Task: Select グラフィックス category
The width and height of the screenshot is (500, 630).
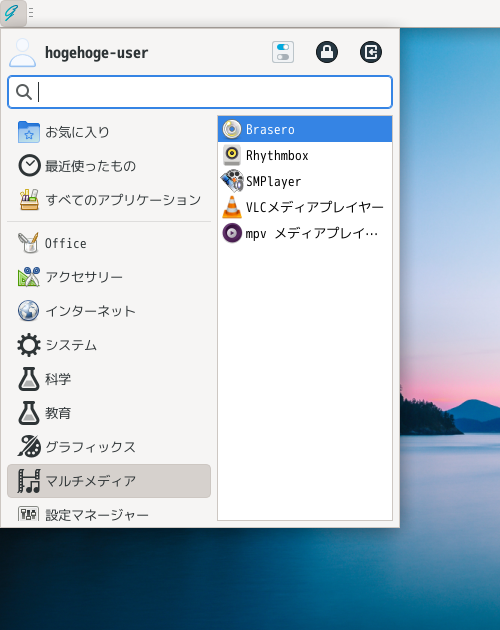Action: tap(109, 447)
